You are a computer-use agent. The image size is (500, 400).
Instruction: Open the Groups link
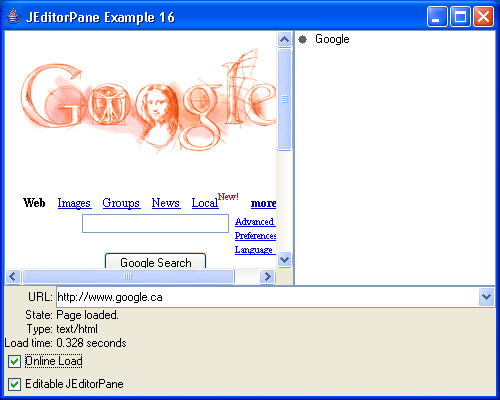pos(121,203)
